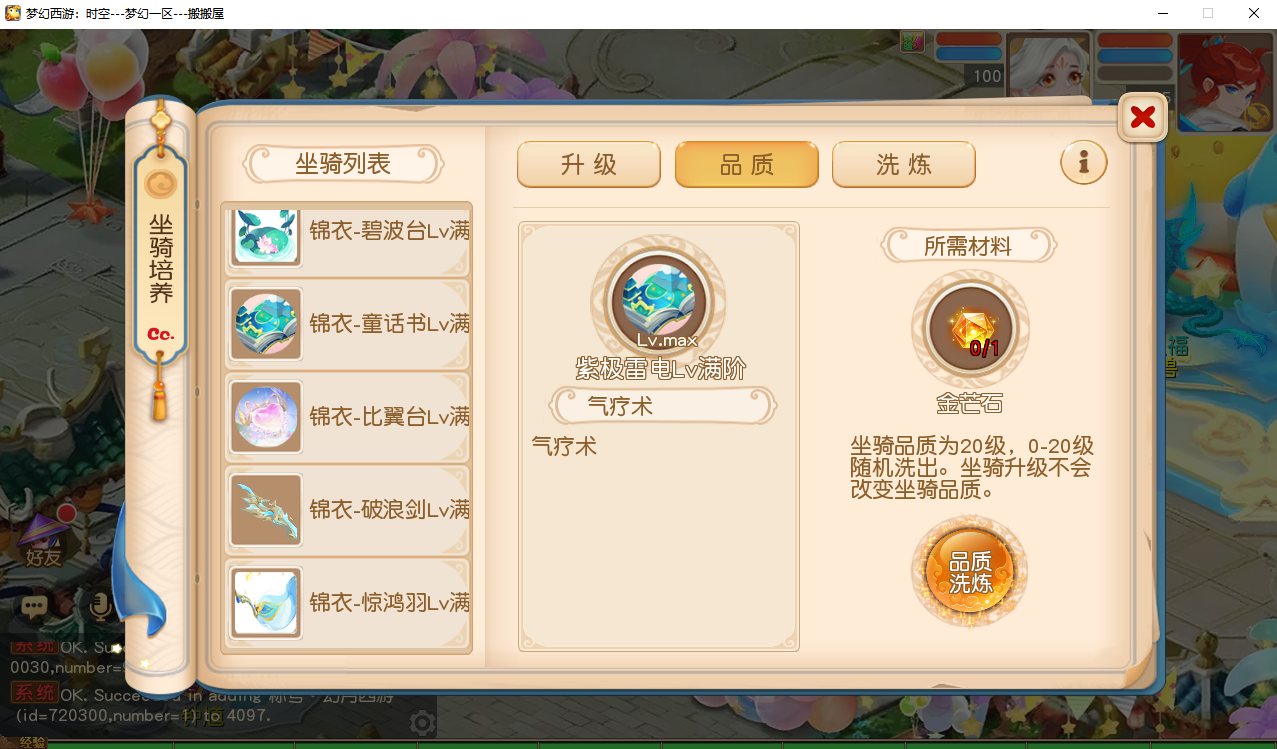
Task: Switch to the 升级 tab
Action: 589,165
